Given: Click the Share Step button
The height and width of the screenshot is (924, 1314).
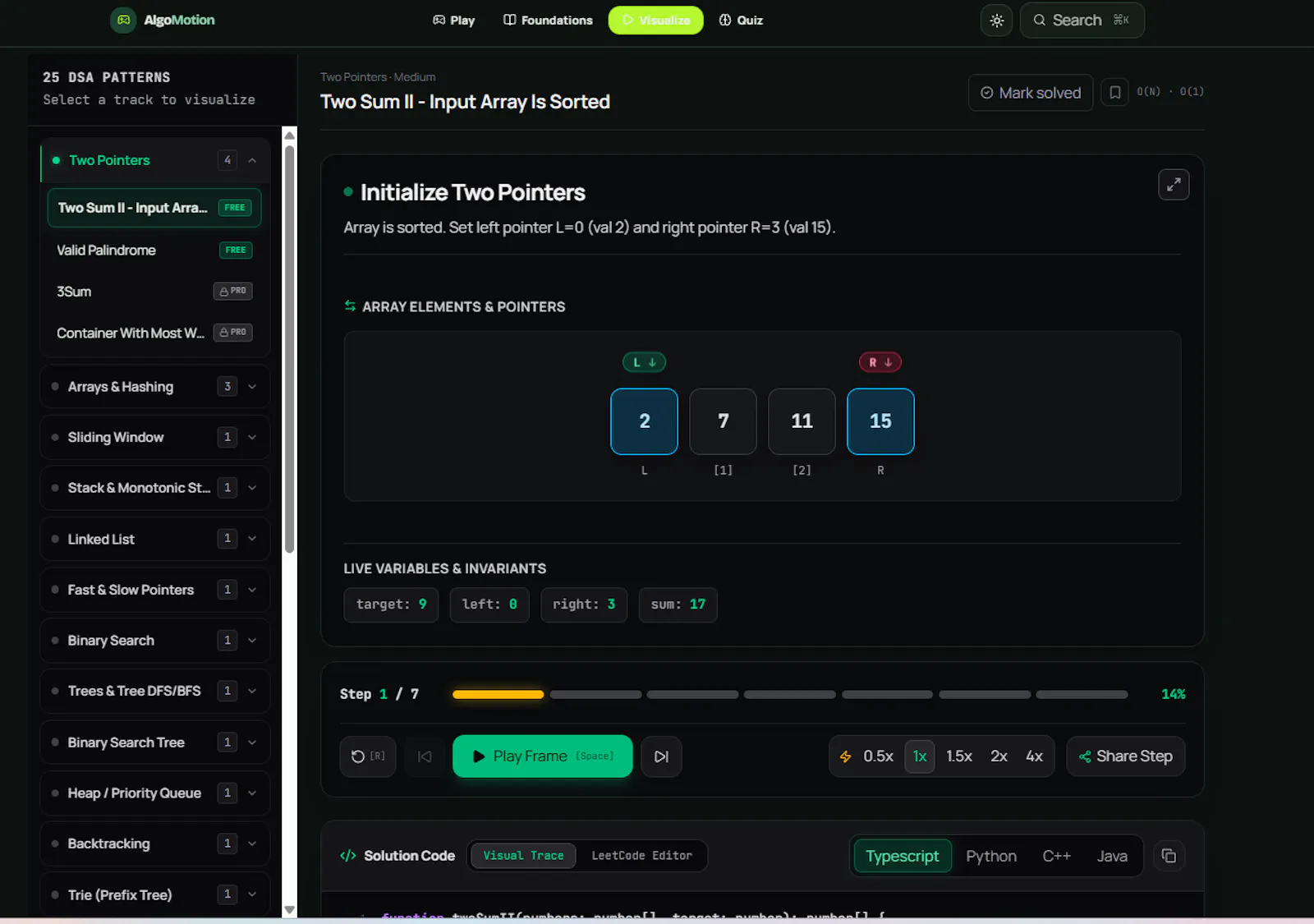Looking at the screenshot, I should pyautogui.click(x=1125, y=756).
